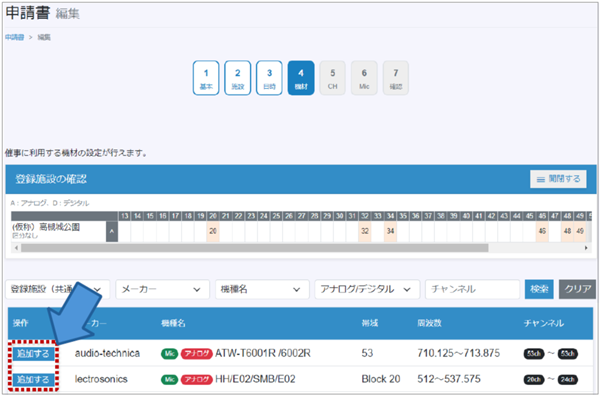
Task: Select active step 4 機材
Action: [301, 78]
